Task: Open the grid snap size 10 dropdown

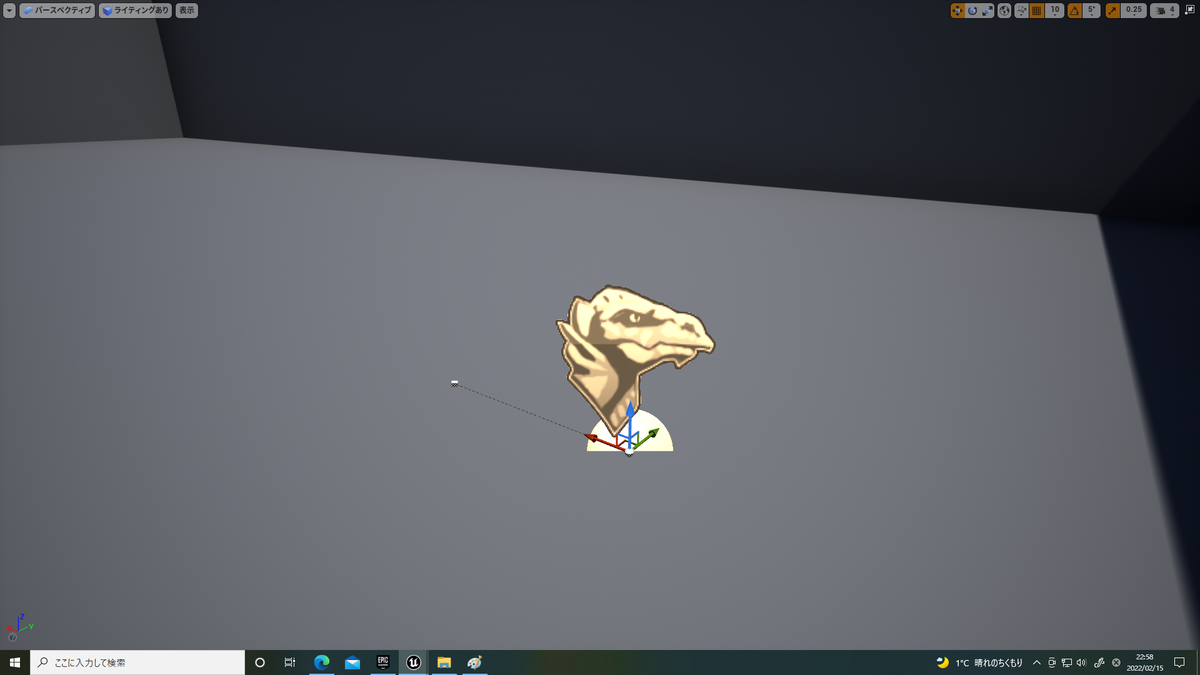Action: (1054, 13)
